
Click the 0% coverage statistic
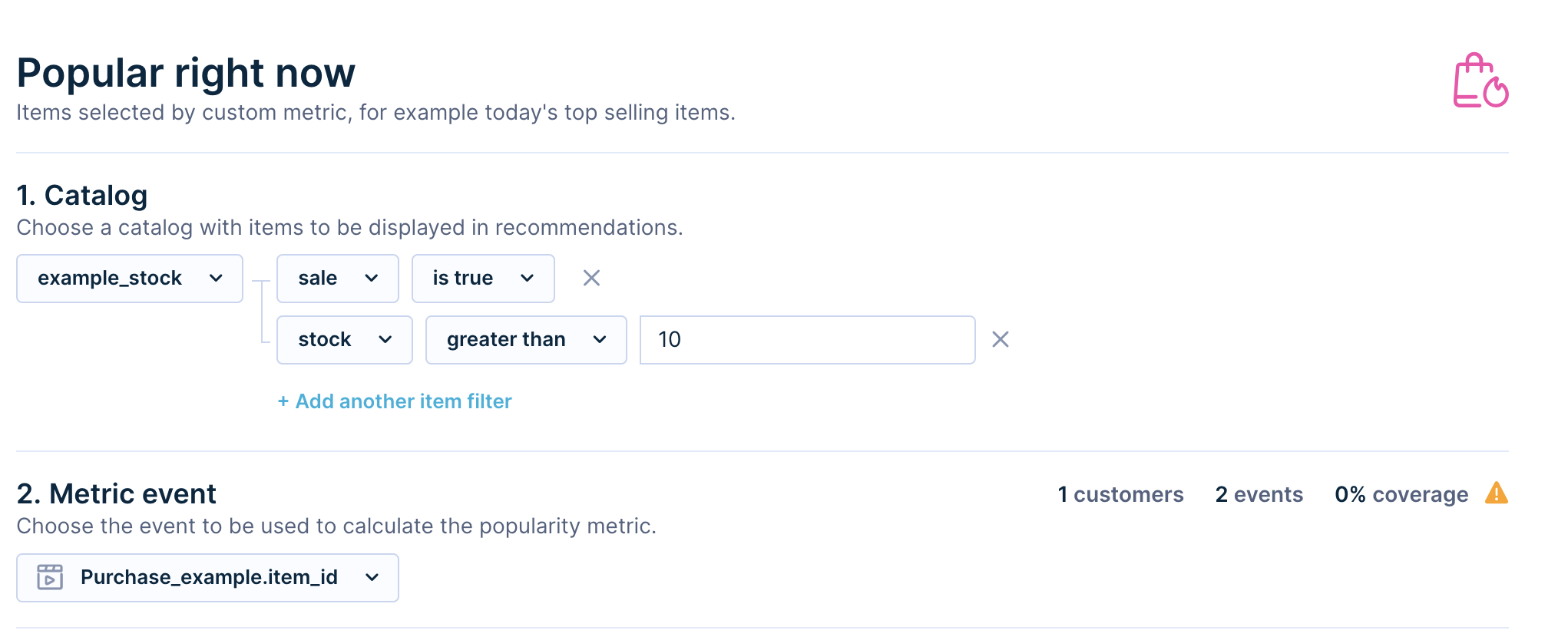point(1401,494)
